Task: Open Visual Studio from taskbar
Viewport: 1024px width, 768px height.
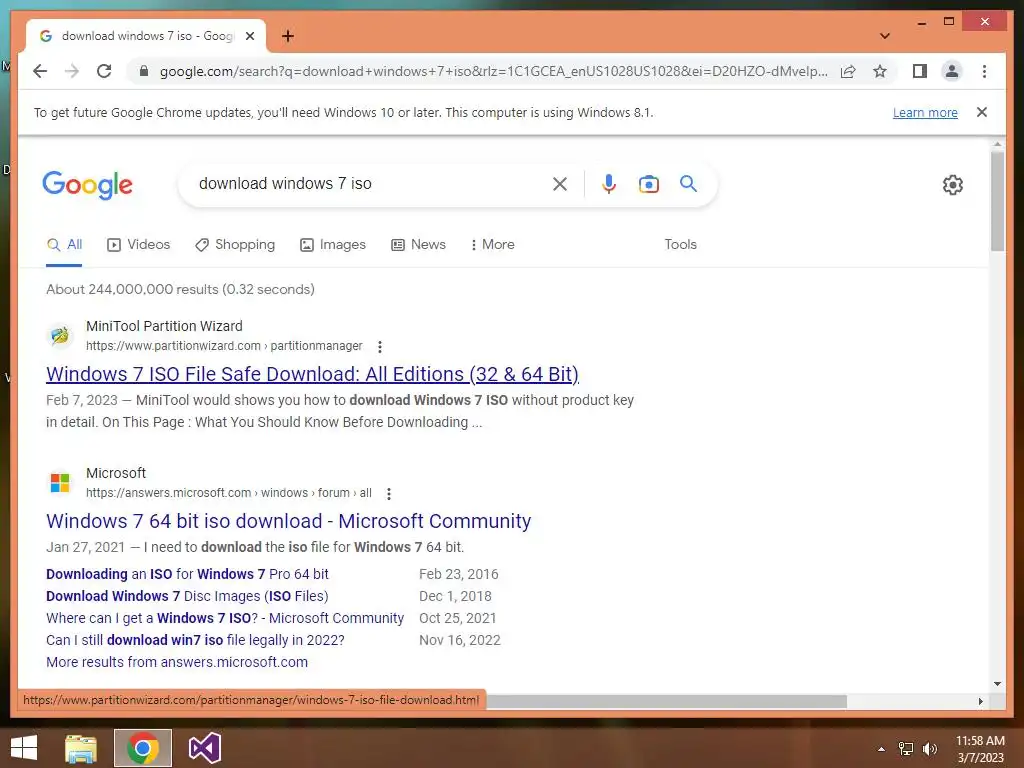Action: click(205, 748)
